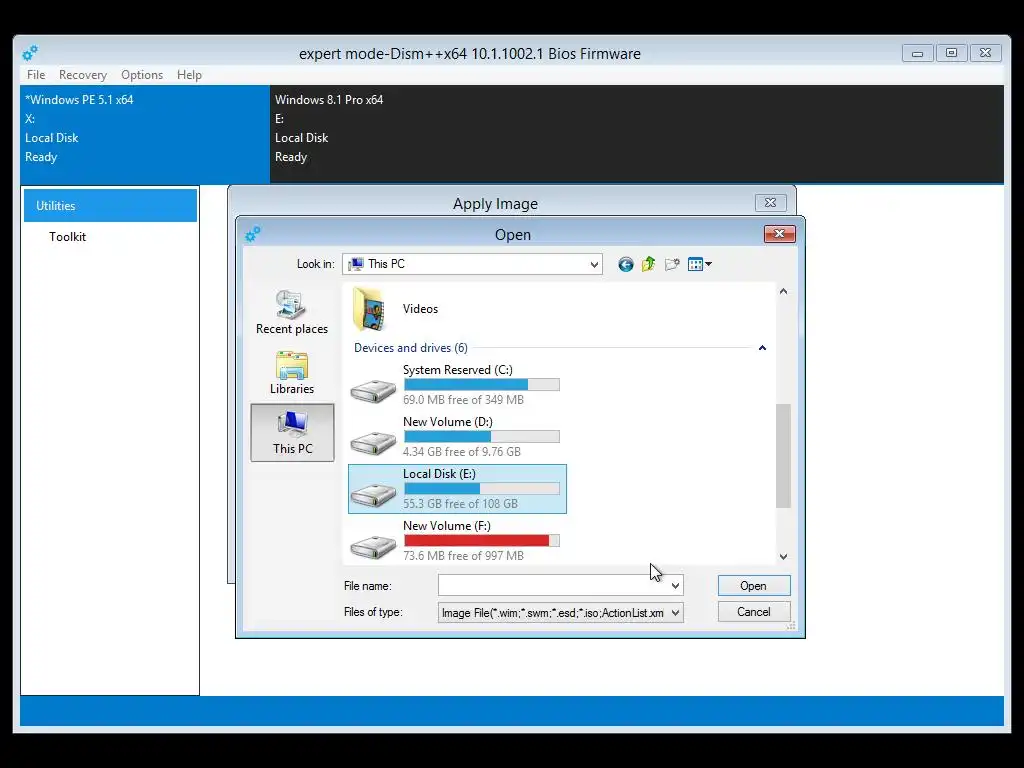Click into the File name input field

[553, 586]
